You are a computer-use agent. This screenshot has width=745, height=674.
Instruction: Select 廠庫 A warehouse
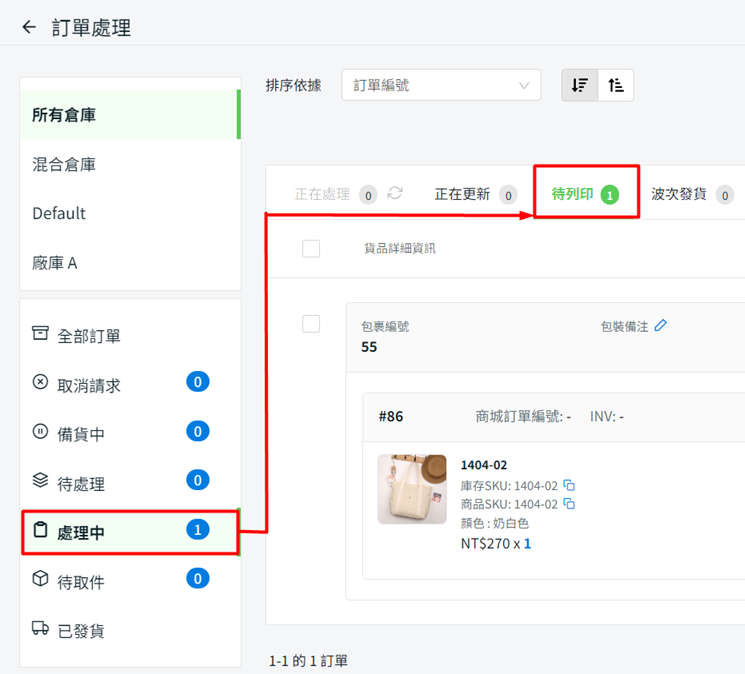(55, 263)
